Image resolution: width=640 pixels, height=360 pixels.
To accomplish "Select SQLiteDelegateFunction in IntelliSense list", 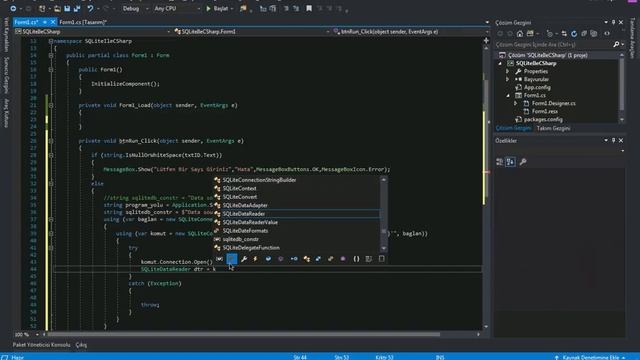I will (x=297, y=248).
